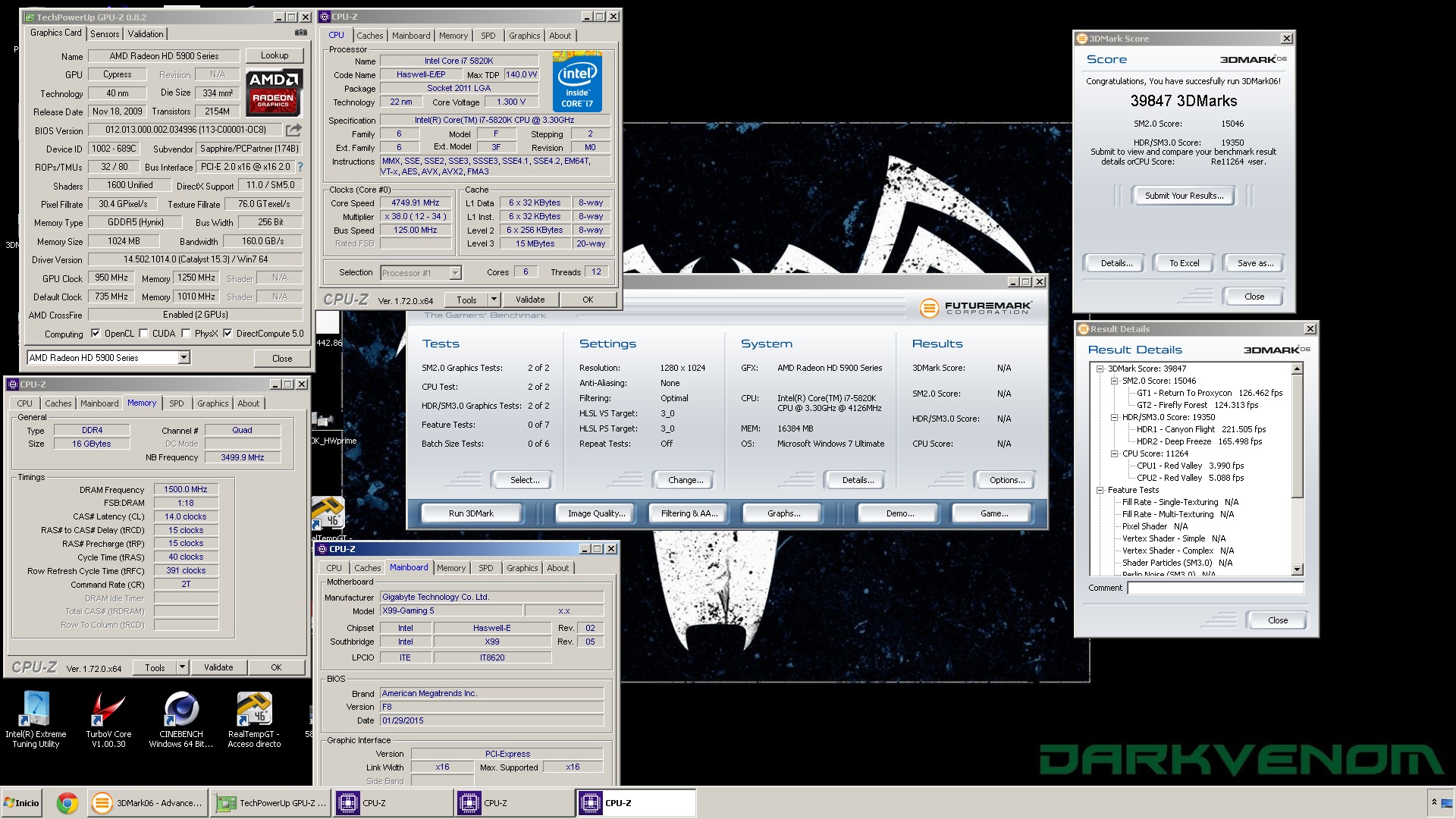The image size is (1456, 819).
Task: Open Graphics tab in CPU-Z Mainboard window
Action: click(522, 568)
